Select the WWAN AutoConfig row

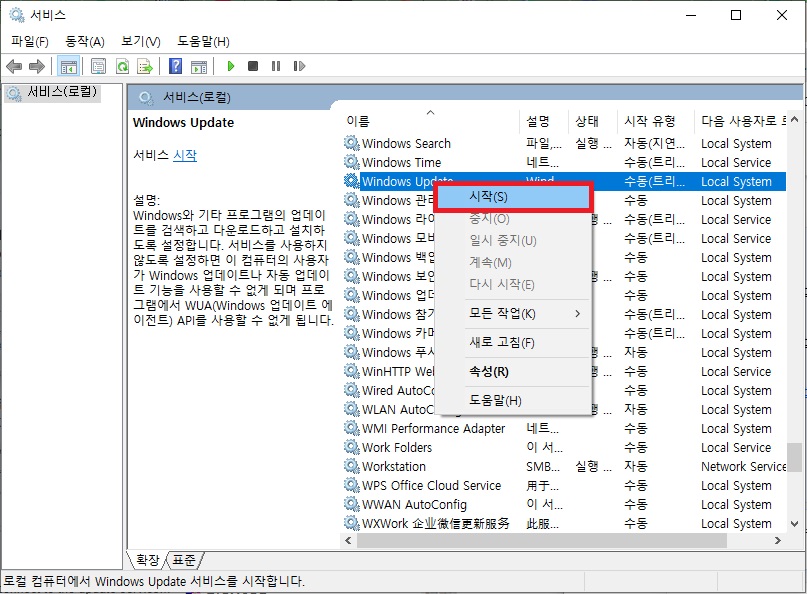pos(564,504)
